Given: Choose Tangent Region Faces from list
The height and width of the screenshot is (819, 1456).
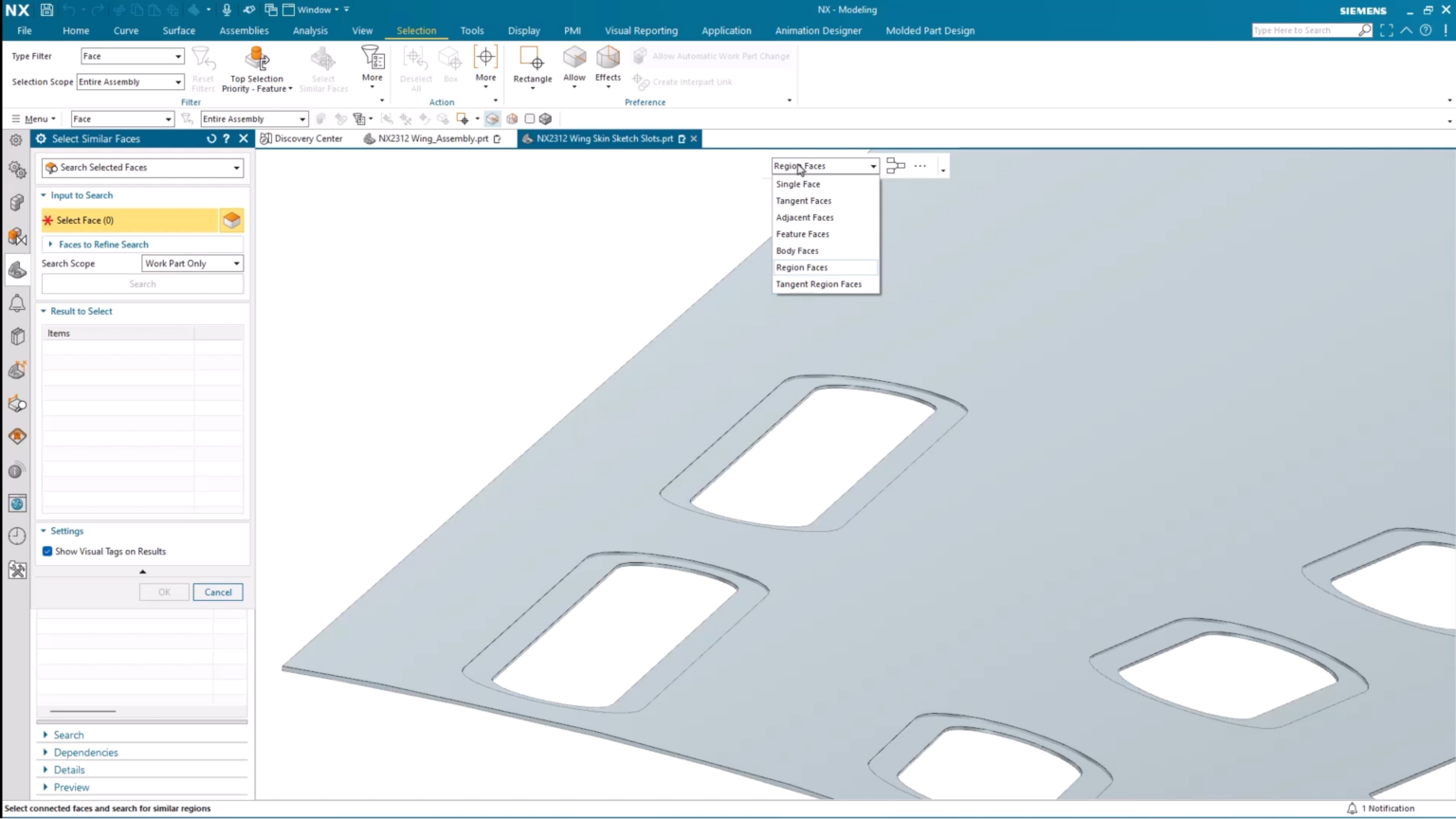Looking at the screenshot, I should pyautogui.click(x=819, y=284).
